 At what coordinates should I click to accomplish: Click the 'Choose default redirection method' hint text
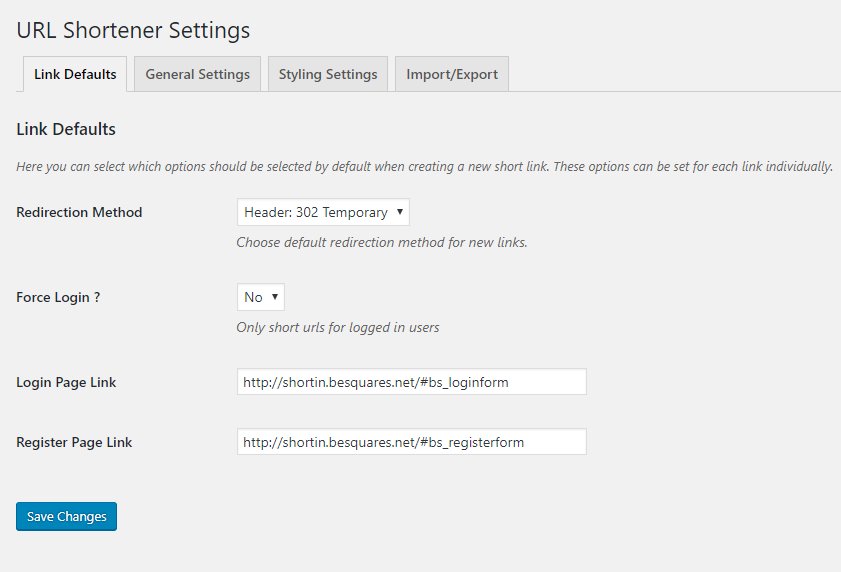point(381,242)
